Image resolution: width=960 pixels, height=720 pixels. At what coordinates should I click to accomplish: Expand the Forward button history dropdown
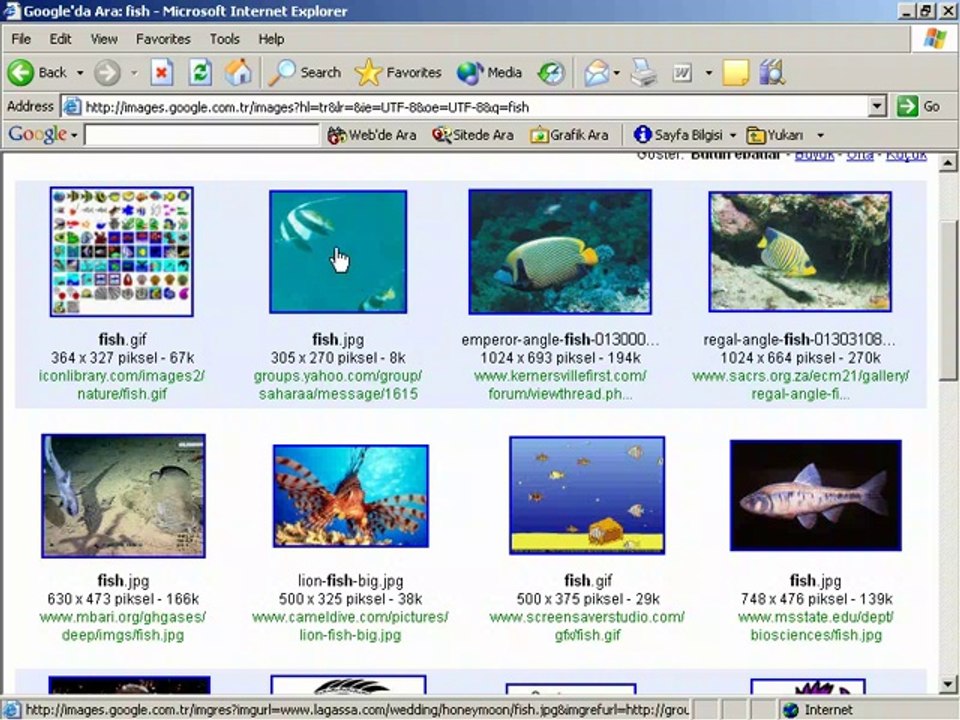click(x=133, y=73)
